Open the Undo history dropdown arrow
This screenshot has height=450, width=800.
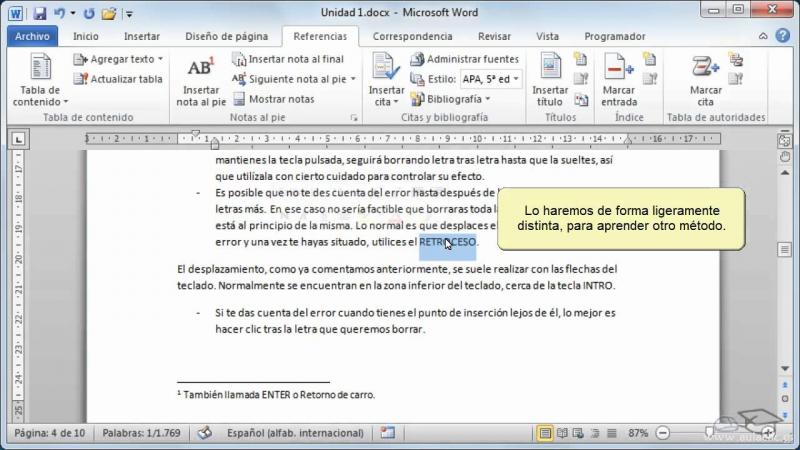coord(73,13)
